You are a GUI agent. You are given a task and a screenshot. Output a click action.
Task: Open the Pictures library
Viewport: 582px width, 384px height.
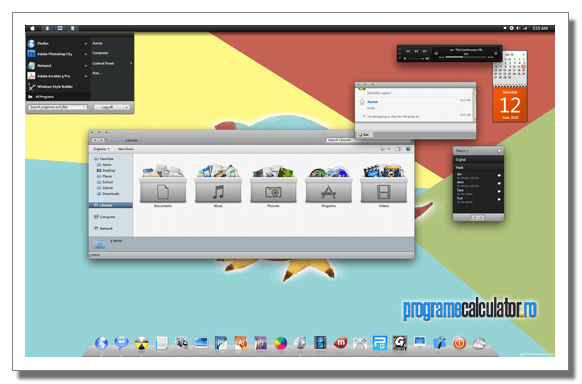point(273,185)
